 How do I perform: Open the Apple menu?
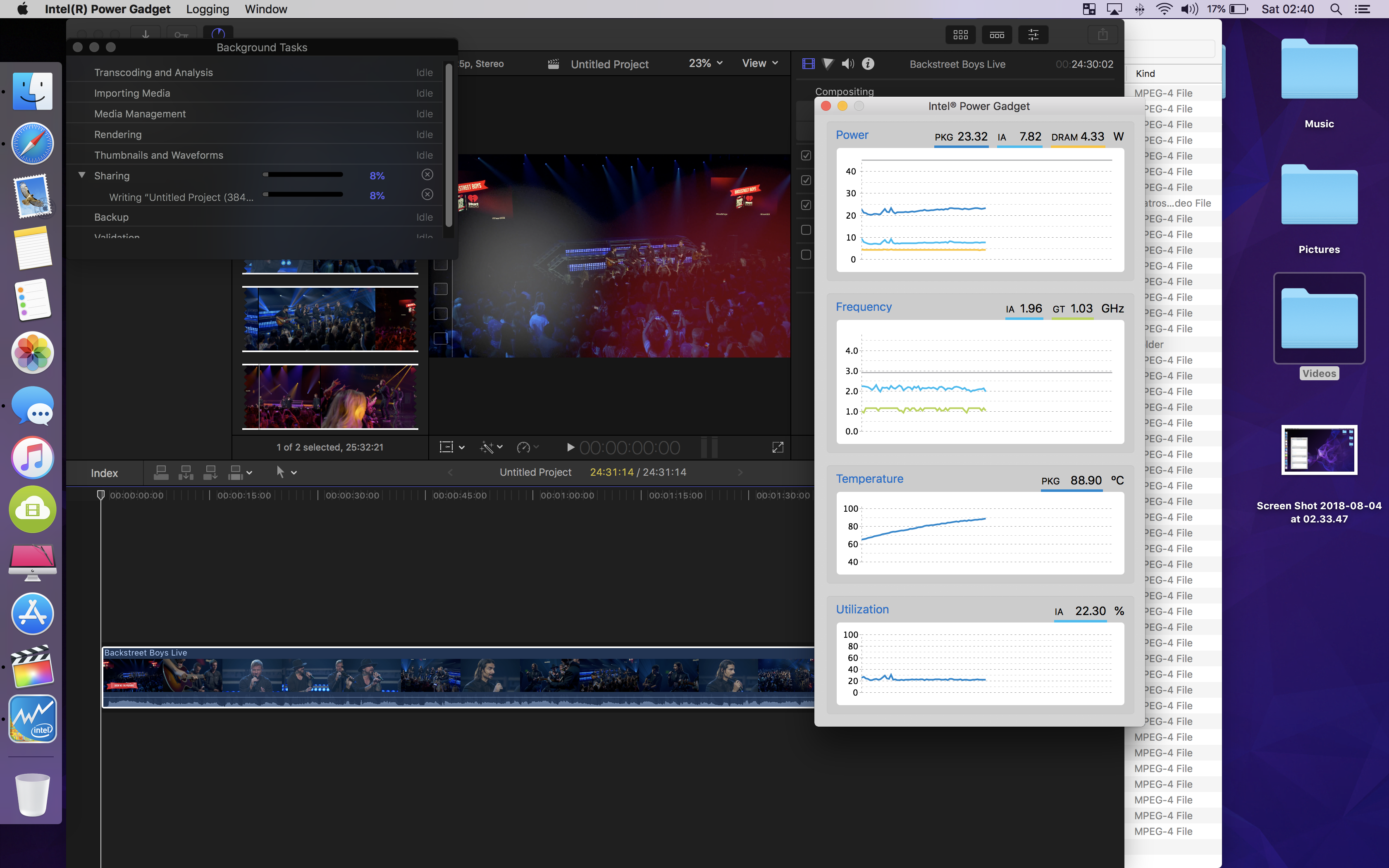[22, 9]
